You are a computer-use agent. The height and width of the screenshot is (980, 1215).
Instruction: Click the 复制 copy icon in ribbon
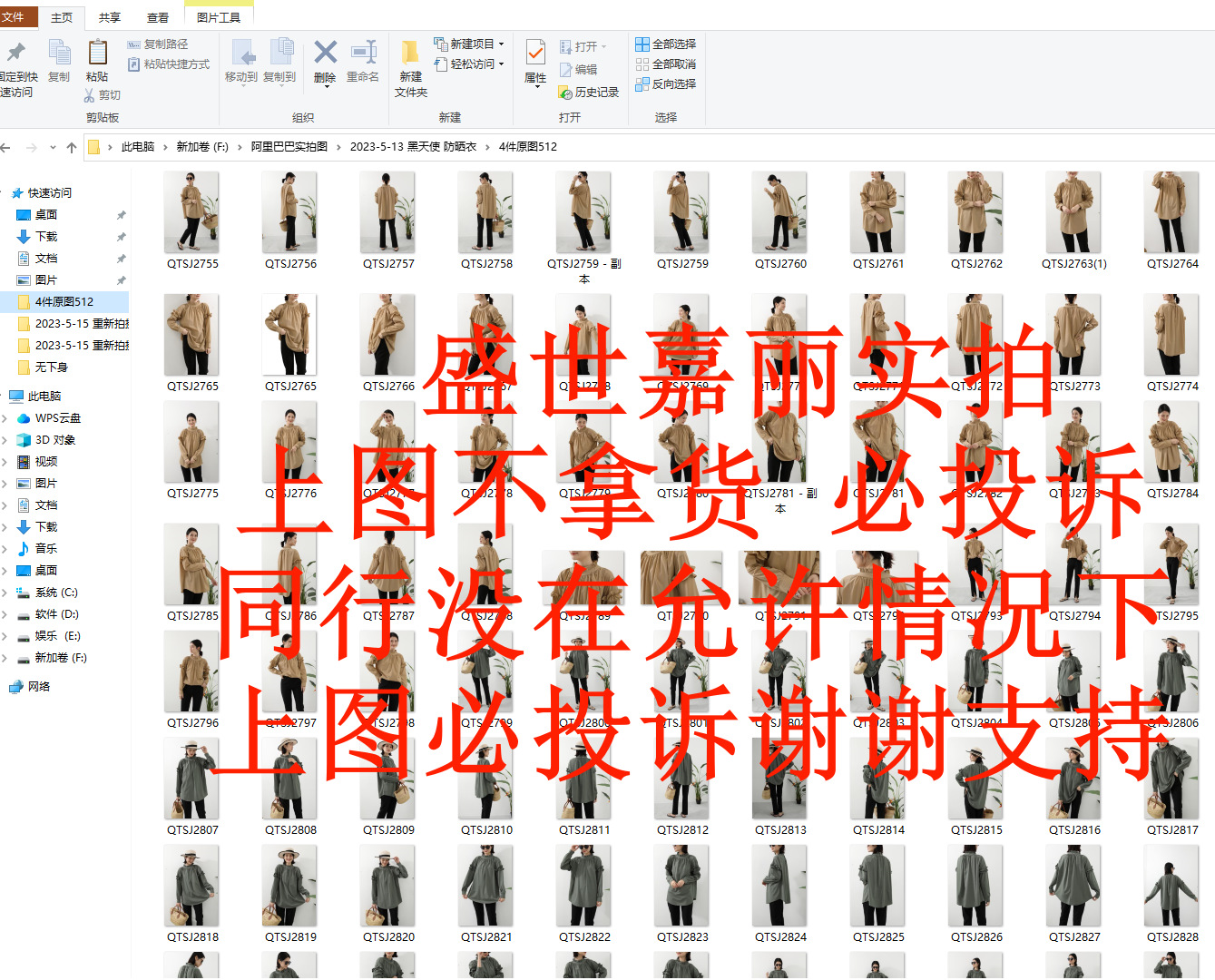(59, 52)
